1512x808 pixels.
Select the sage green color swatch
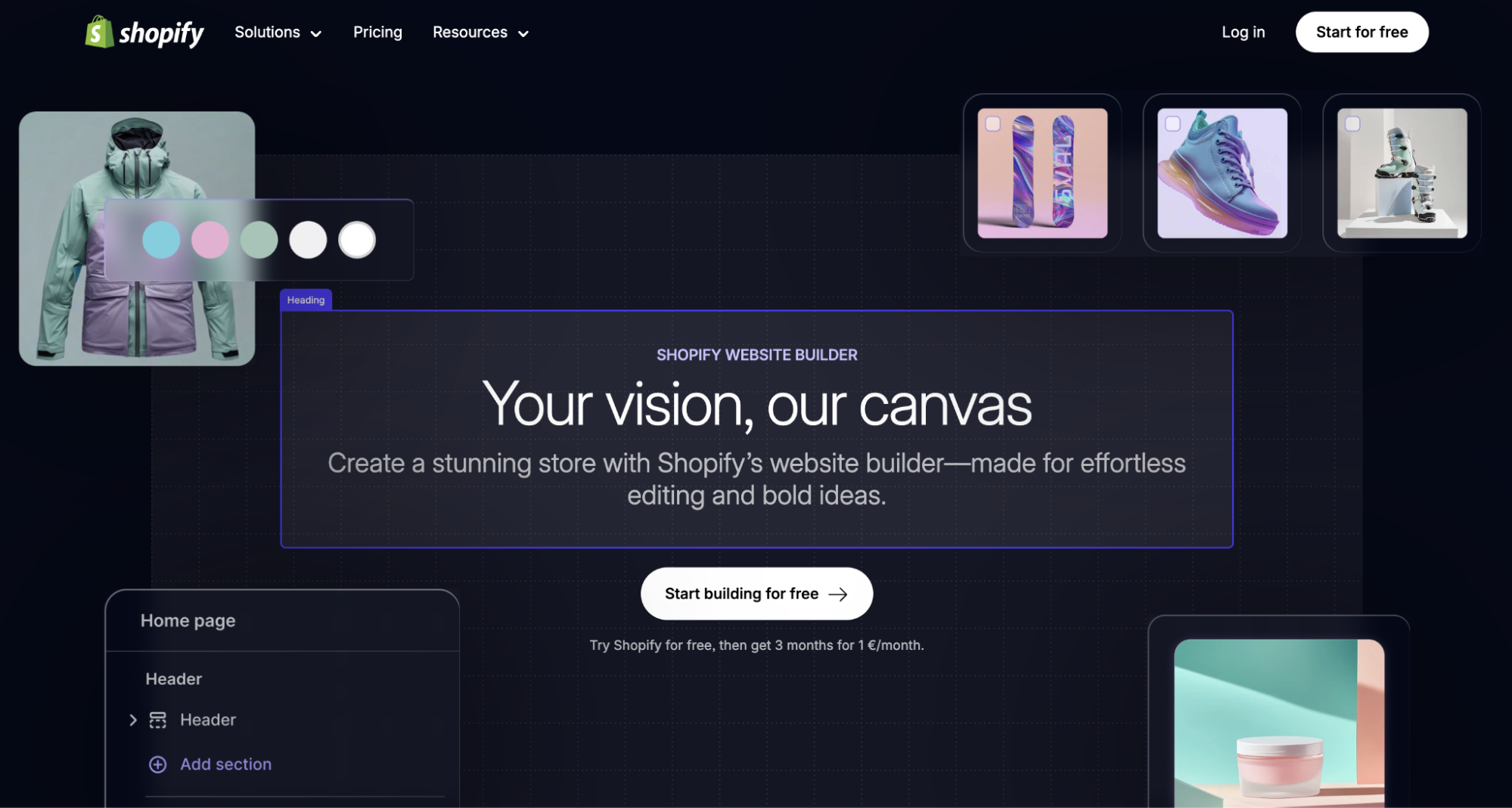[x=259, y=240]
